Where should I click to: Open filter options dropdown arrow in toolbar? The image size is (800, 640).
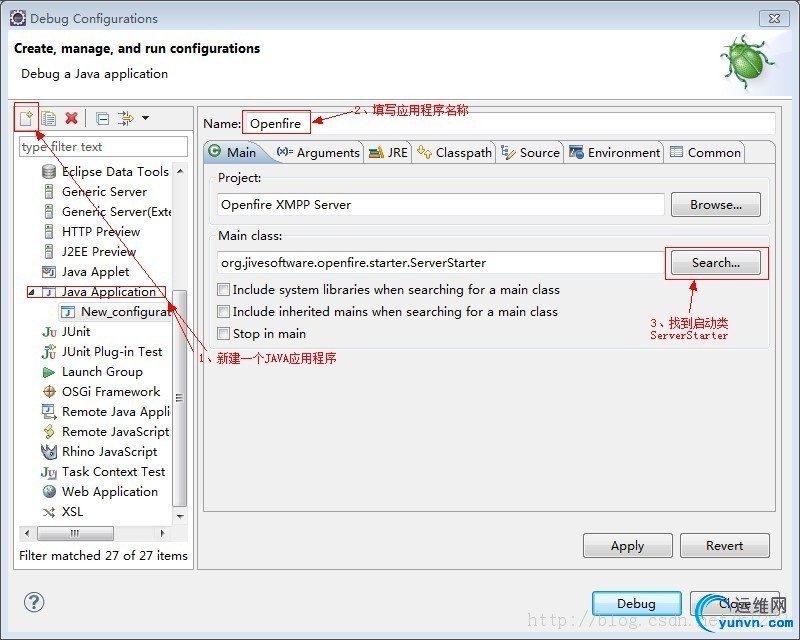[145, 118]
